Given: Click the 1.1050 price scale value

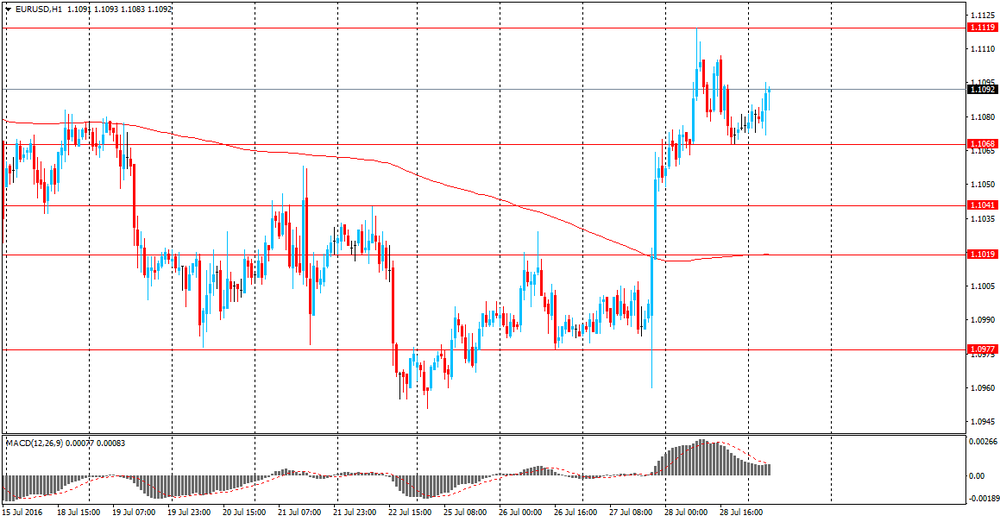Looking at the screenshot, I should 983,185.
